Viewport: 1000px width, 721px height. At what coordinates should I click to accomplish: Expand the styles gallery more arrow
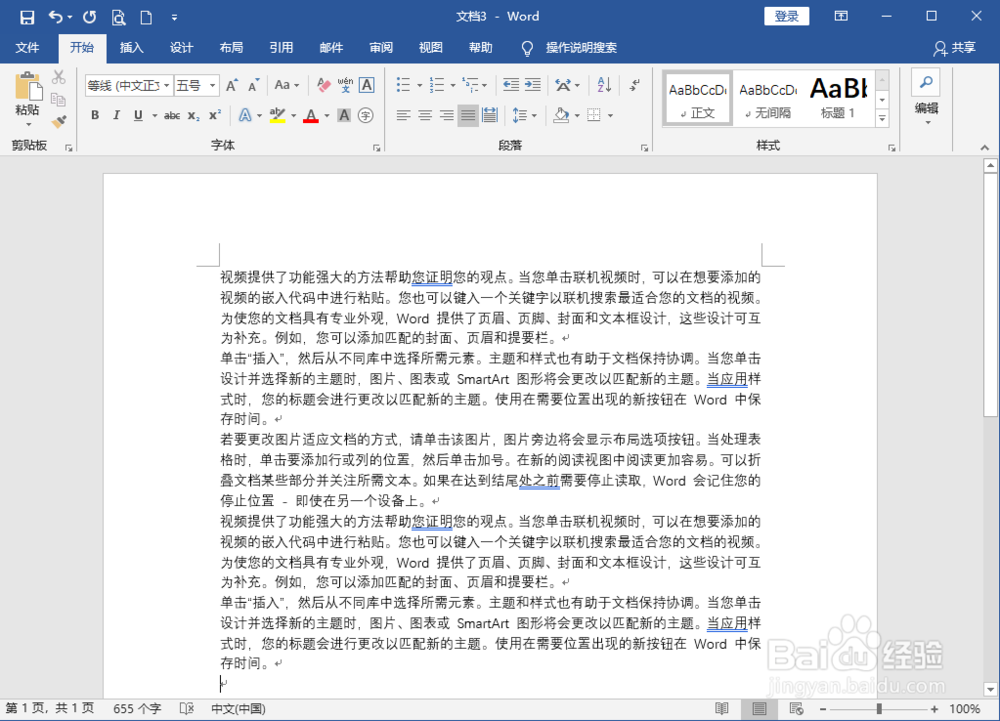click(x=883, y=119)
